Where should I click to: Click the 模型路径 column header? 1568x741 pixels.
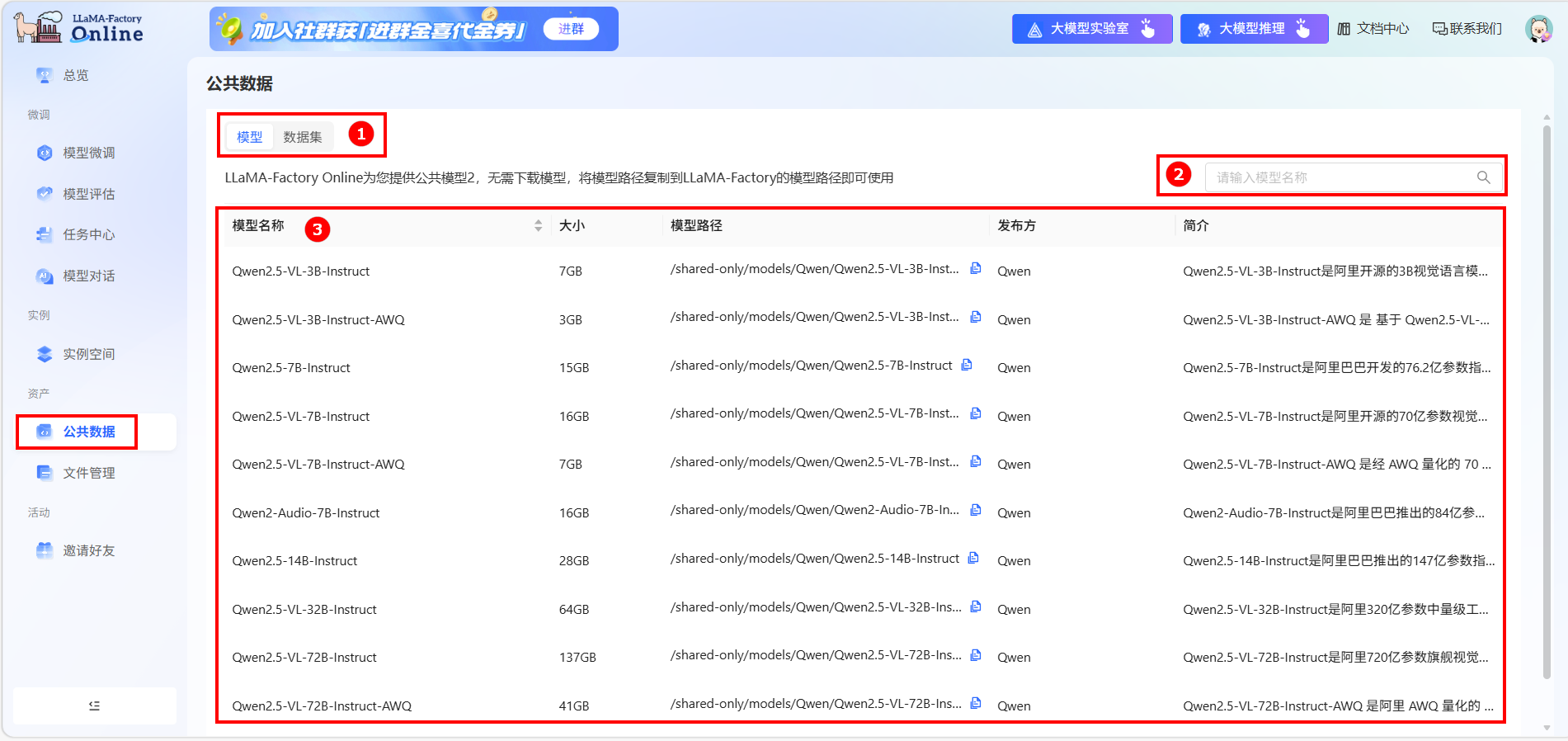(696, 225)
